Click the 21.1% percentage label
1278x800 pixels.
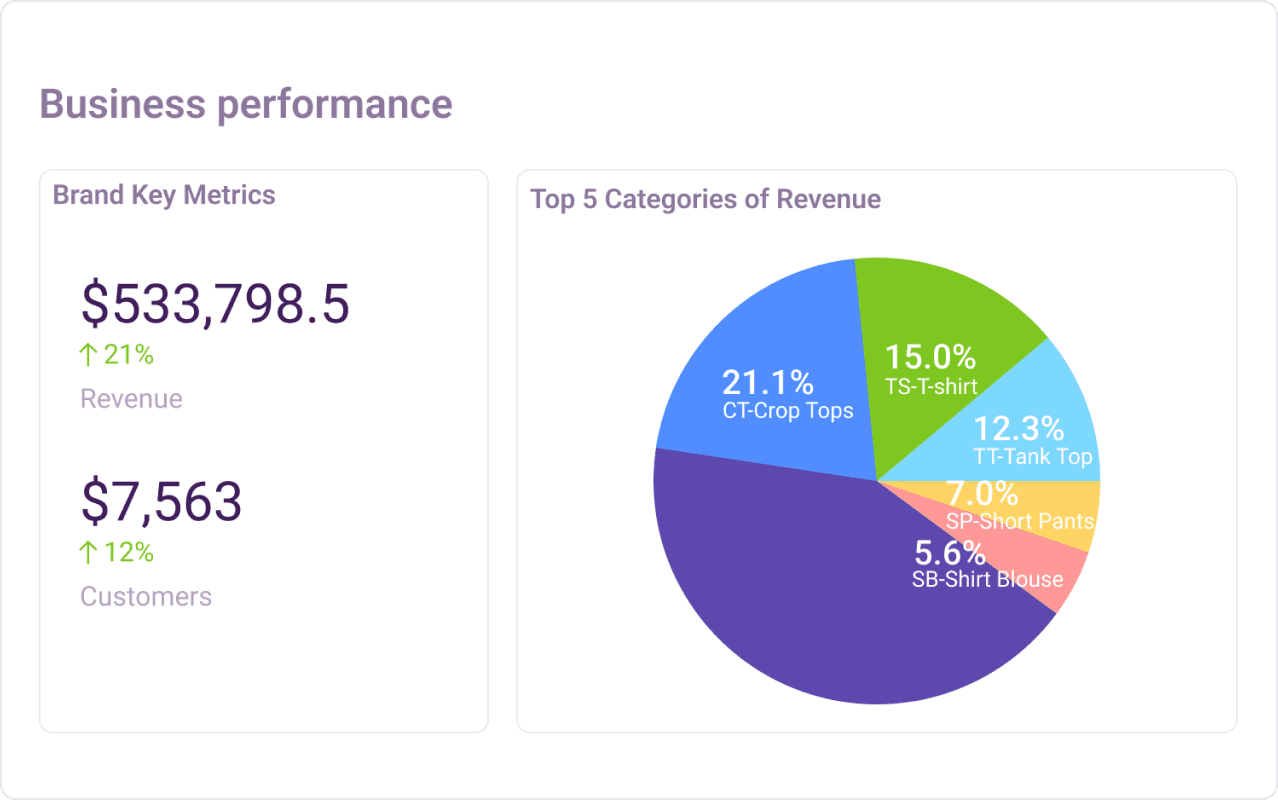[767, 382]
